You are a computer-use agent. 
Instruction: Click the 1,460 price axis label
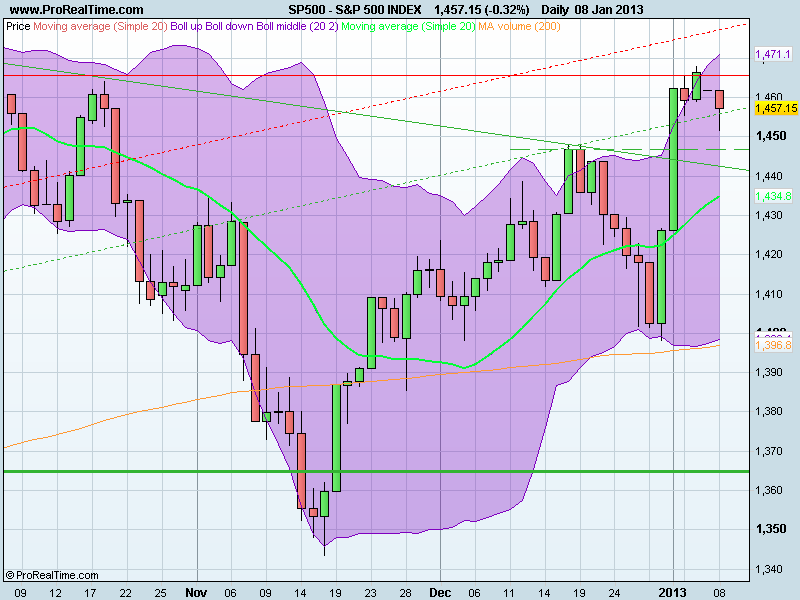769,96
